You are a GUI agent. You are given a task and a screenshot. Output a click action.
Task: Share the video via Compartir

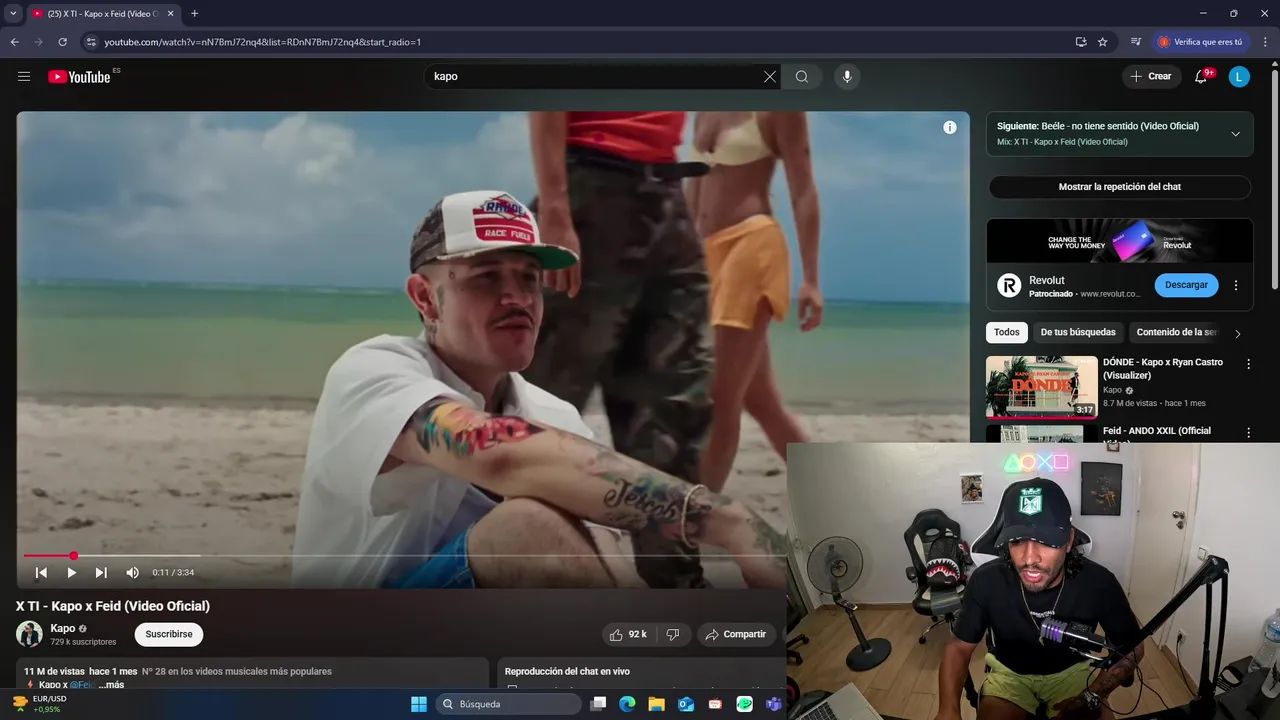click(x=736, y=634)
